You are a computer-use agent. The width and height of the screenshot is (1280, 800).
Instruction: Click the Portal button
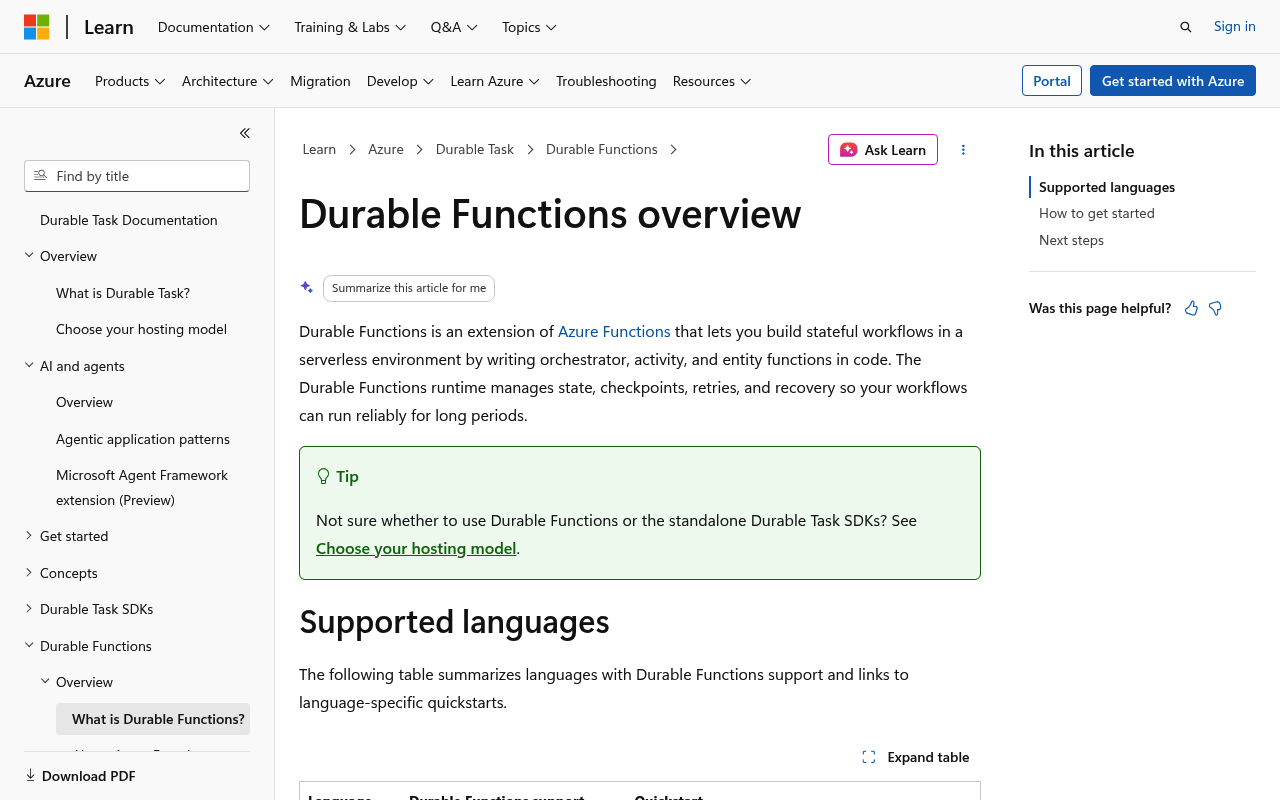(x=1052, y=81)
